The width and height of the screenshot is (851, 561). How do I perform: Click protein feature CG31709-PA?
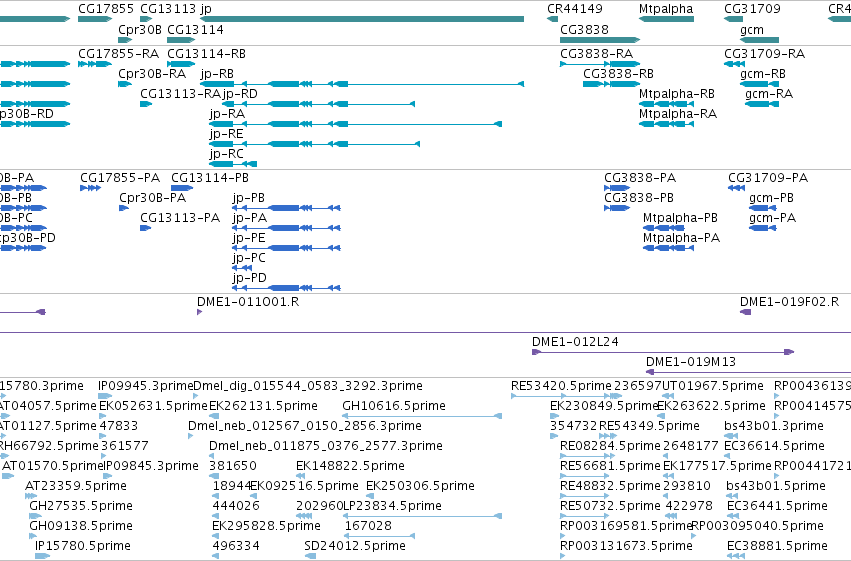pos(736,188)
